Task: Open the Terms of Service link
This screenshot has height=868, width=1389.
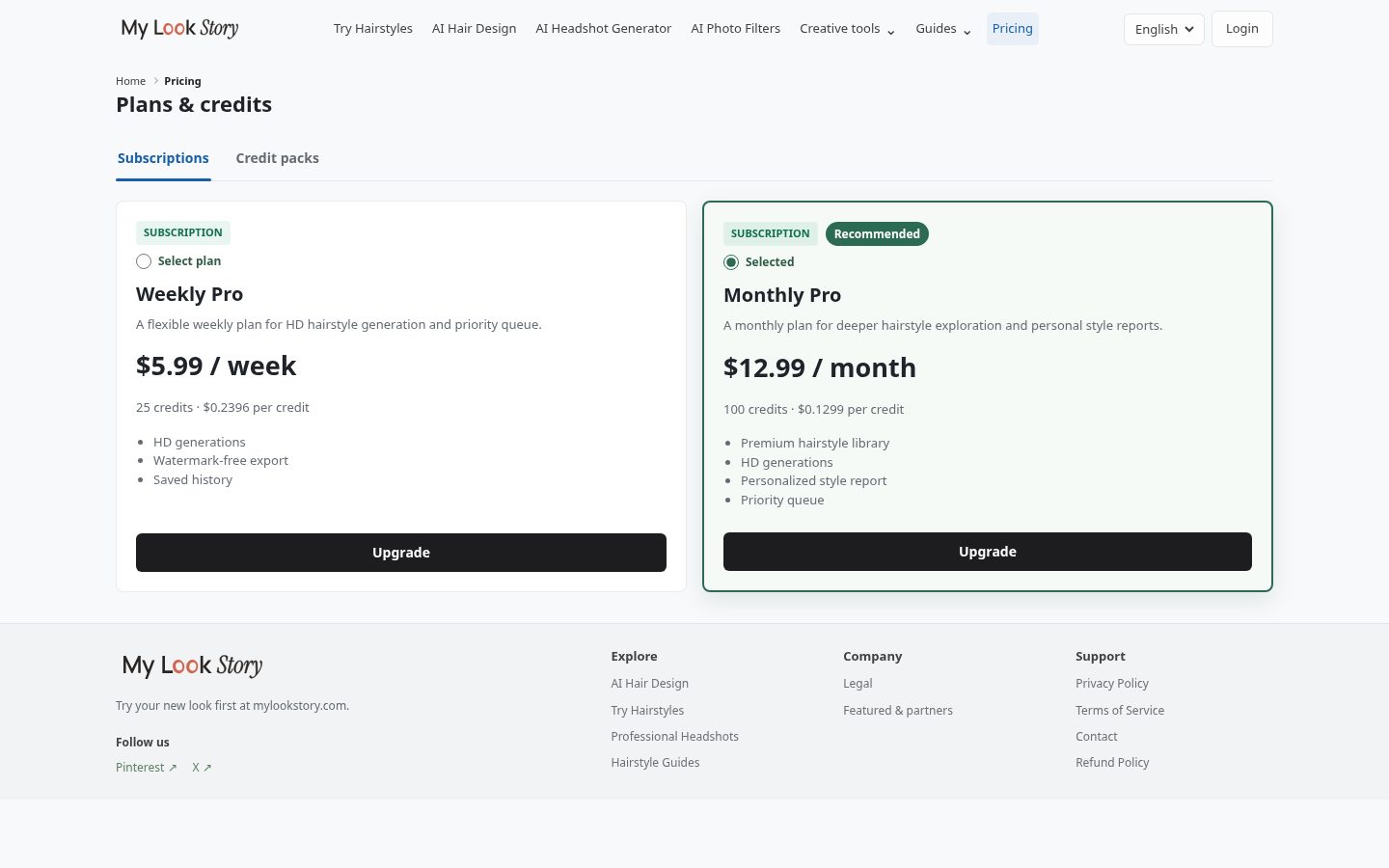Action: coord(1120,711)
